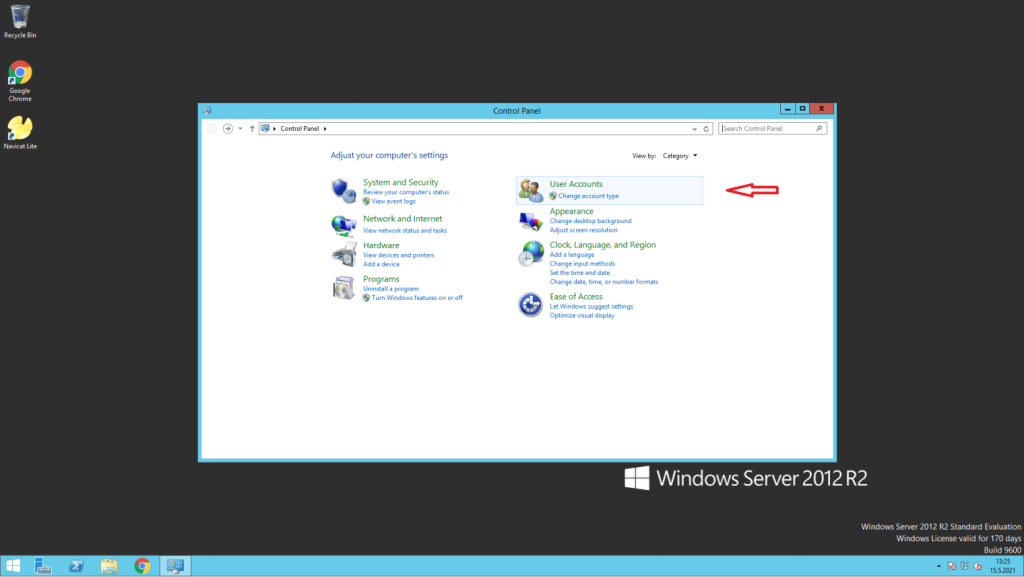Image resolution: width=1024 pixels, height=577 pixels.
Task: Click the network icon in system tray
Action: [965, 566]
